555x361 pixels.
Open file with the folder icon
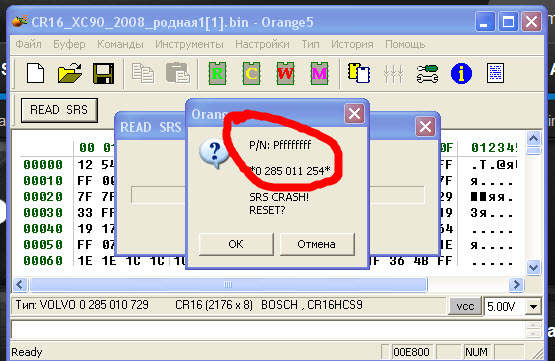click(x=69, y=73)
